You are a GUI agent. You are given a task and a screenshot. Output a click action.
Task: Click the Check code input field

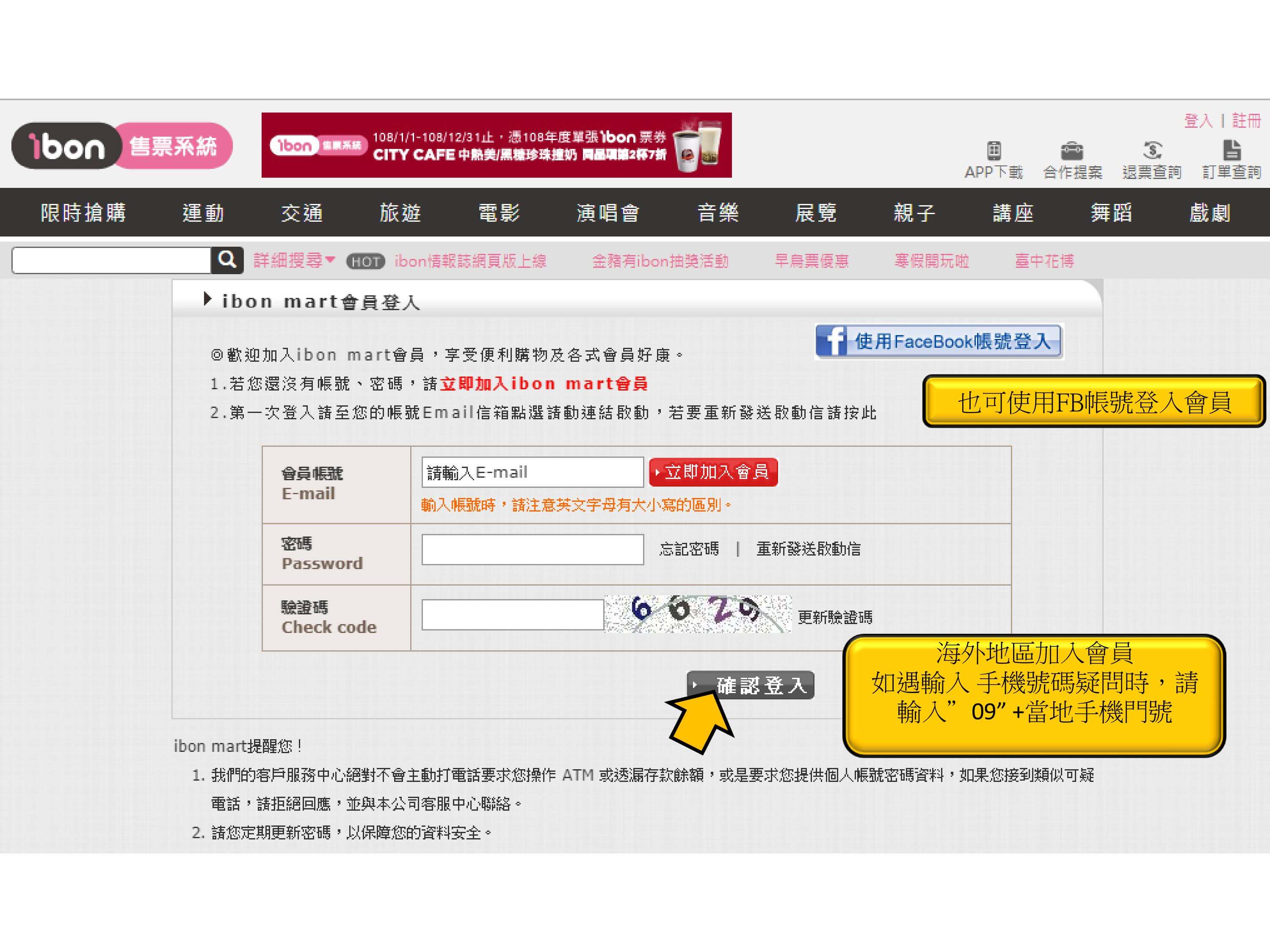click(513, 615)
